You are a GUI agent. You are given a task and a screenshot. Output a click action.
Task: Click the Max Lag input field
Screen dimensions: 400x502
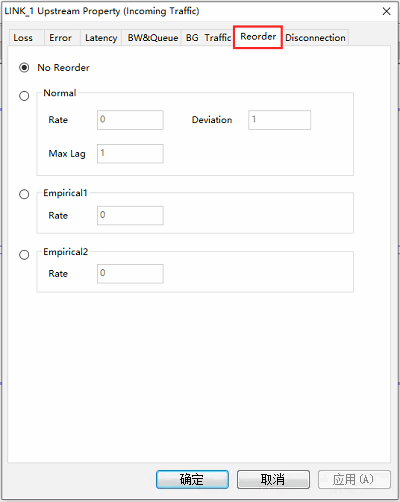130,154
